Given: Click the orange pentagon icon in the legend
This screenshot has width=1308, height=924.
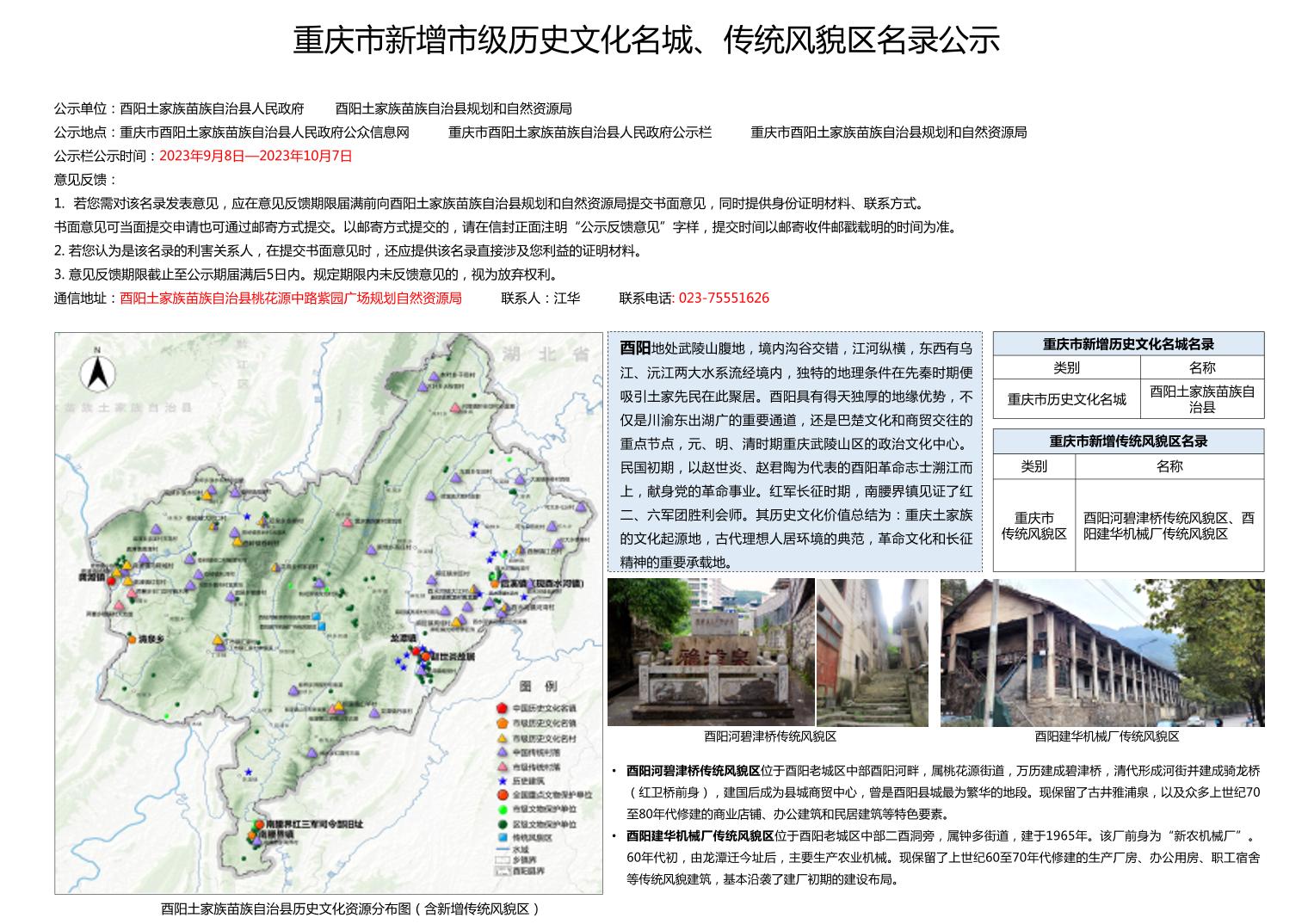Looking at the screenshot, I should click(502, 723).
